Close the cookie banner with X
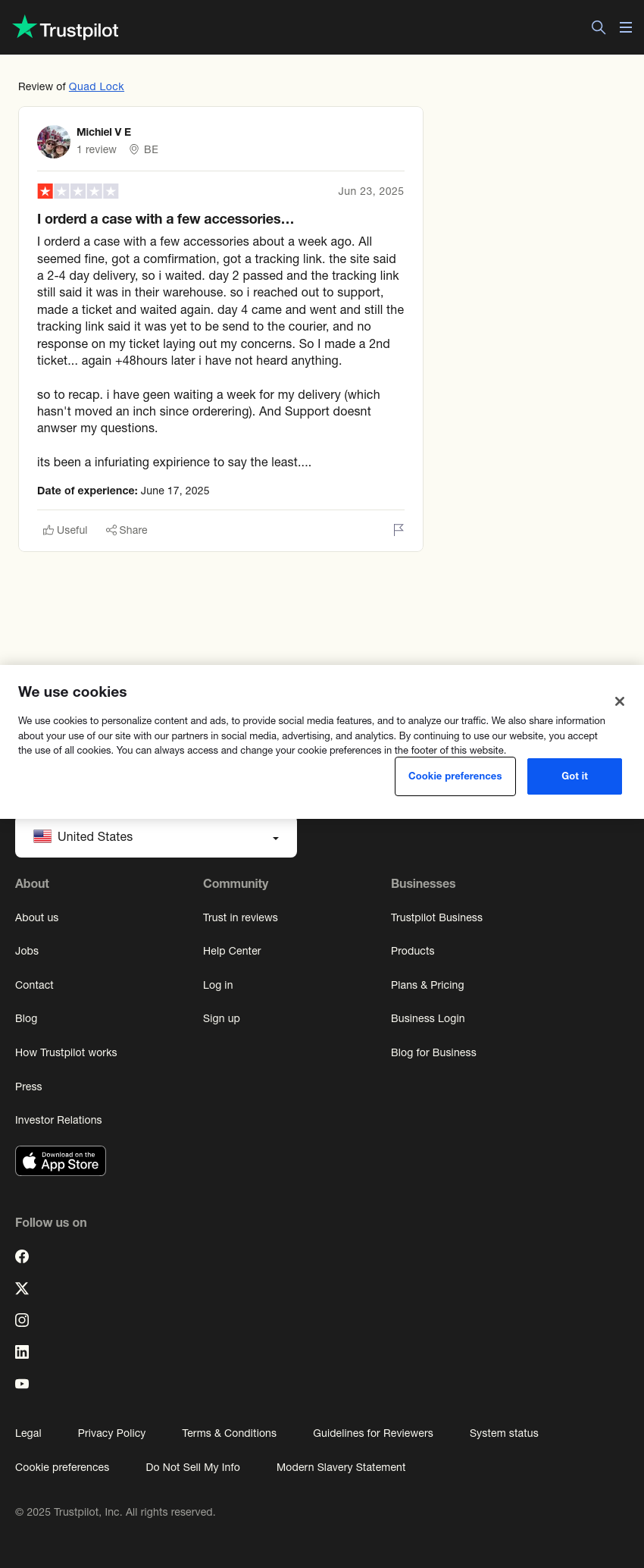The image size is (644, 1568). 620,701
